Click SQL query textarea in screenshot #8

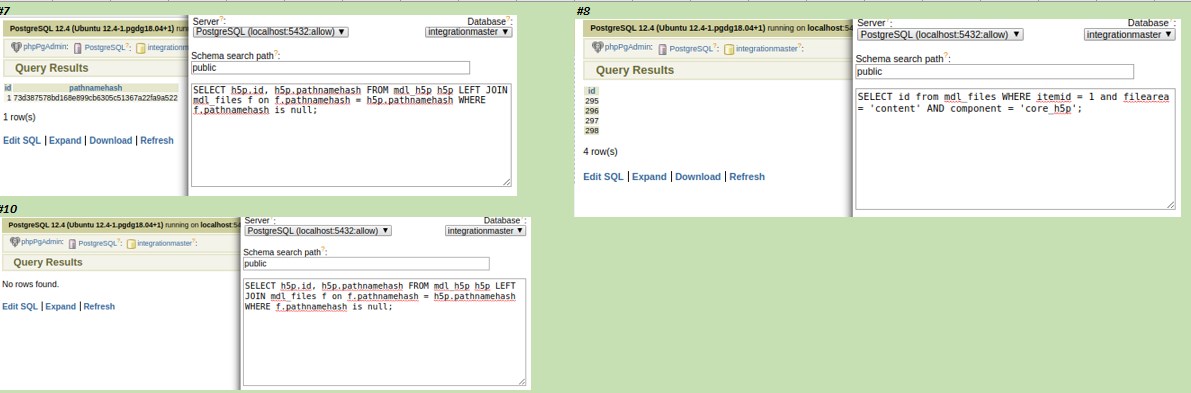[1015, 149]
